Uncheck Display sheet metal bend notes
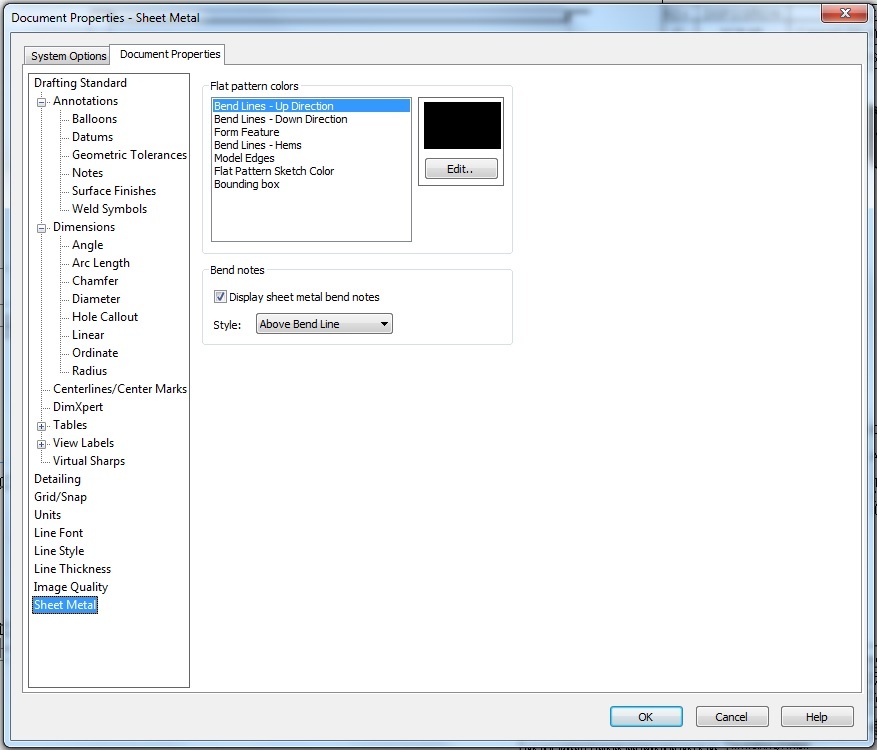Viewport: 877px width, 750px height. click(x=220, y=296)
